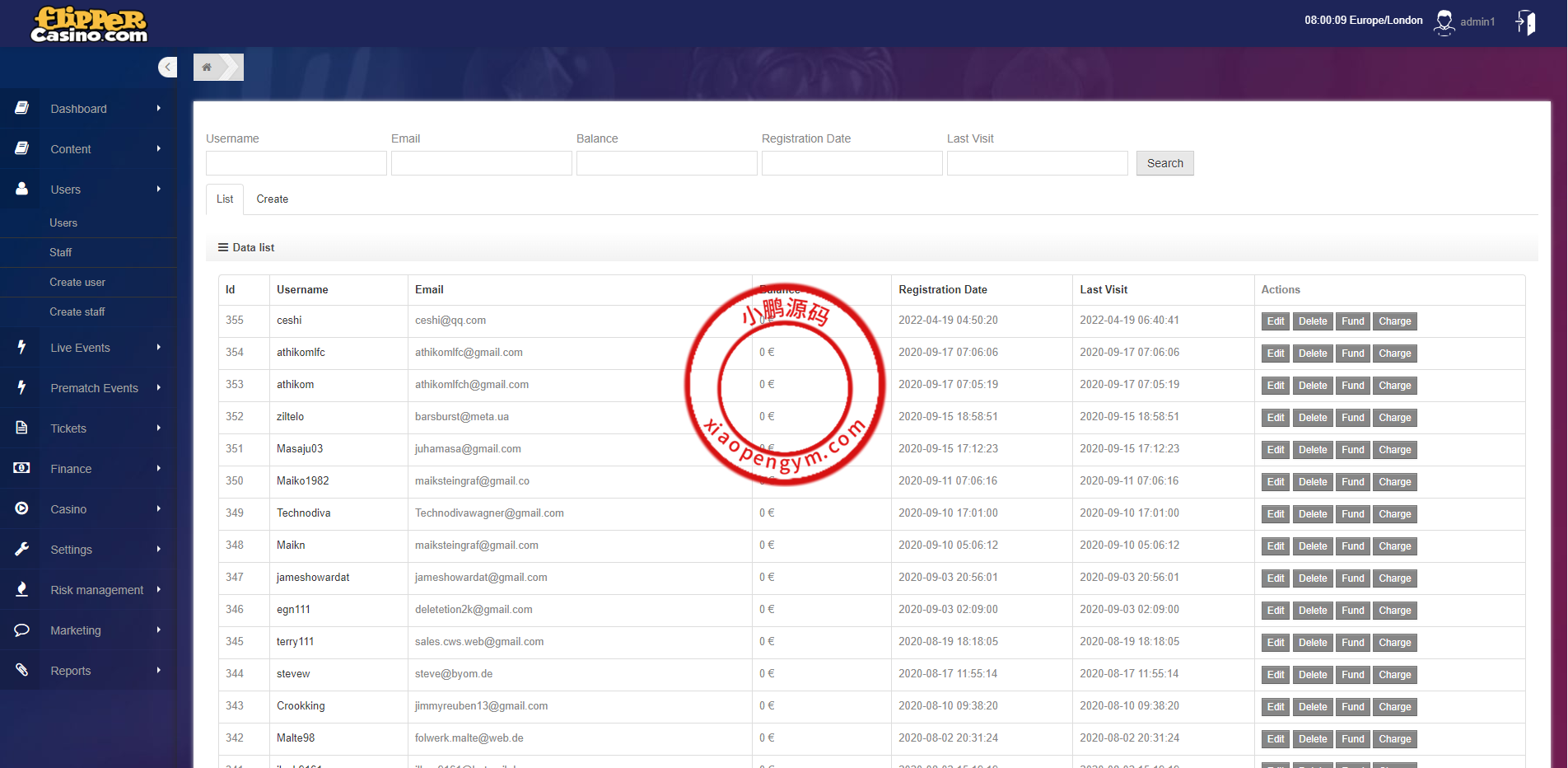Expand the Dashboard menu arrow

pos(159,109)
